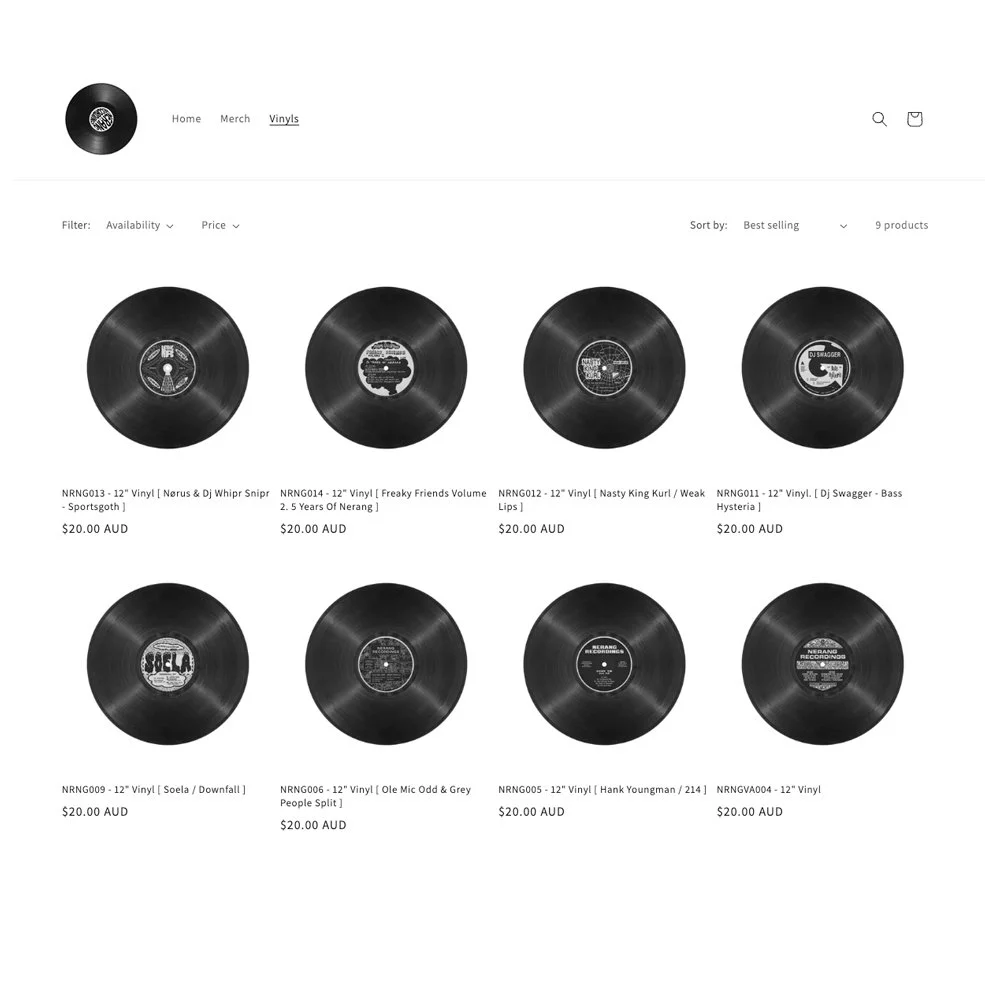Image resolution: width=985 pixels, height=985 pixels.
Task: Expand the Price filter dropdown
Action: [220, 225]
